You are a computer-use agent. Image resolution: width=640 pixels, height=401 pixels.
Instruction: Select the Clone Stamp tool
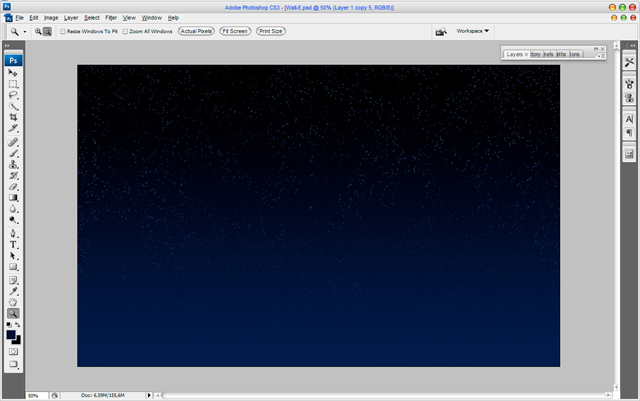13,164
